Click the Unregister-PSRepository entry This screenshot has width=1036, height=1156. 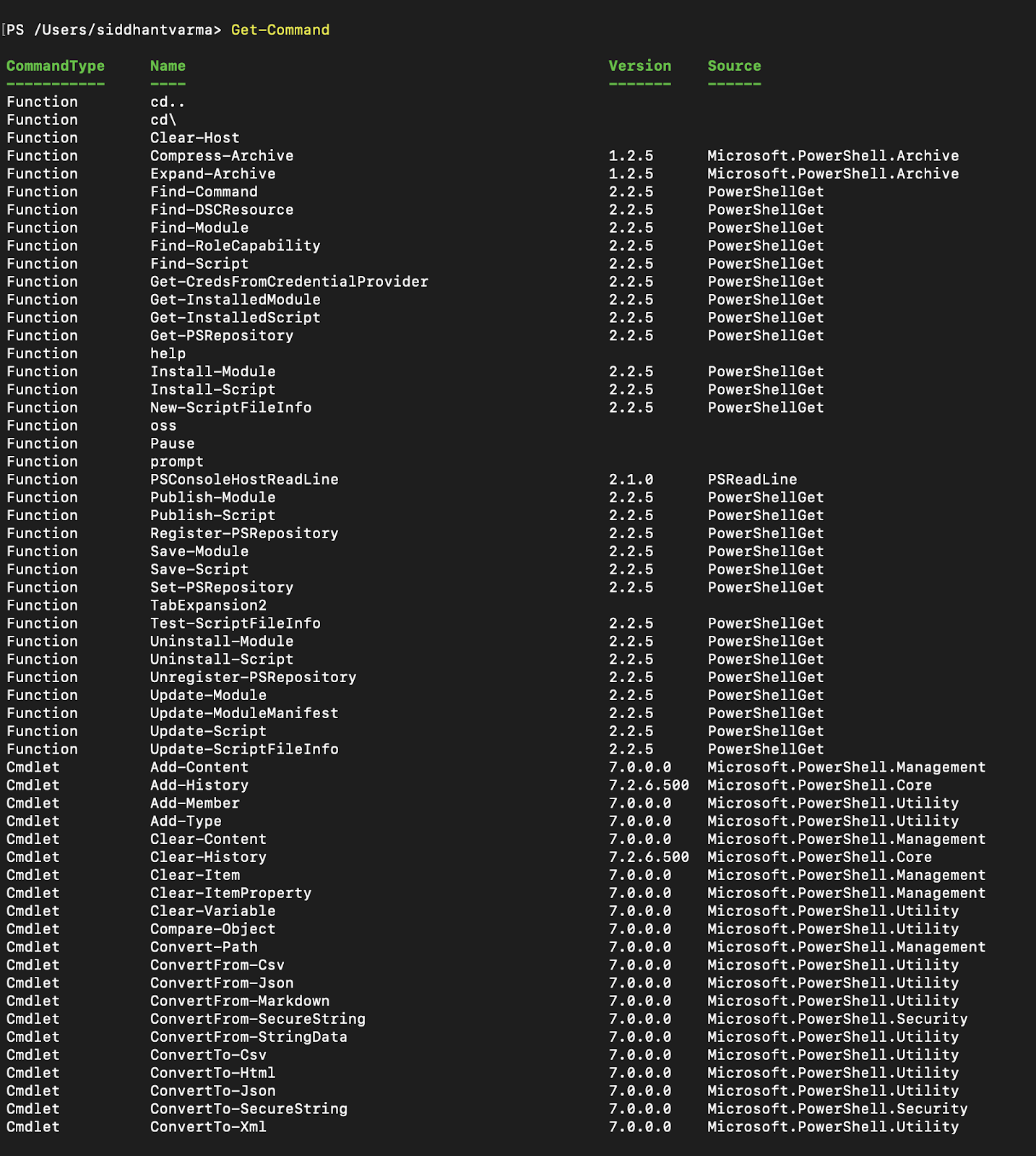tap(254, 678)
